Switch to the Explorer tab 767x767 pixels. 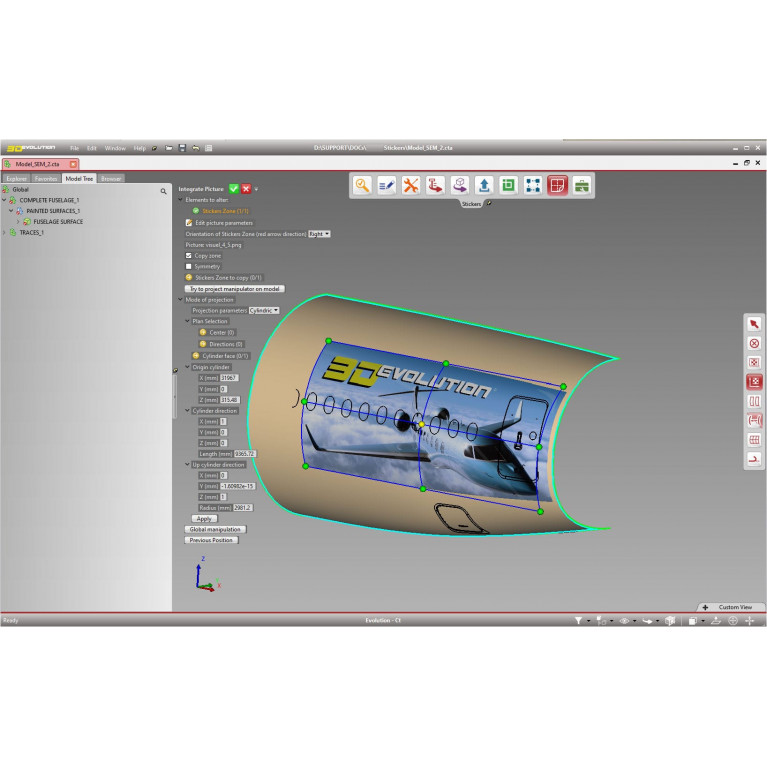point(17,179)
